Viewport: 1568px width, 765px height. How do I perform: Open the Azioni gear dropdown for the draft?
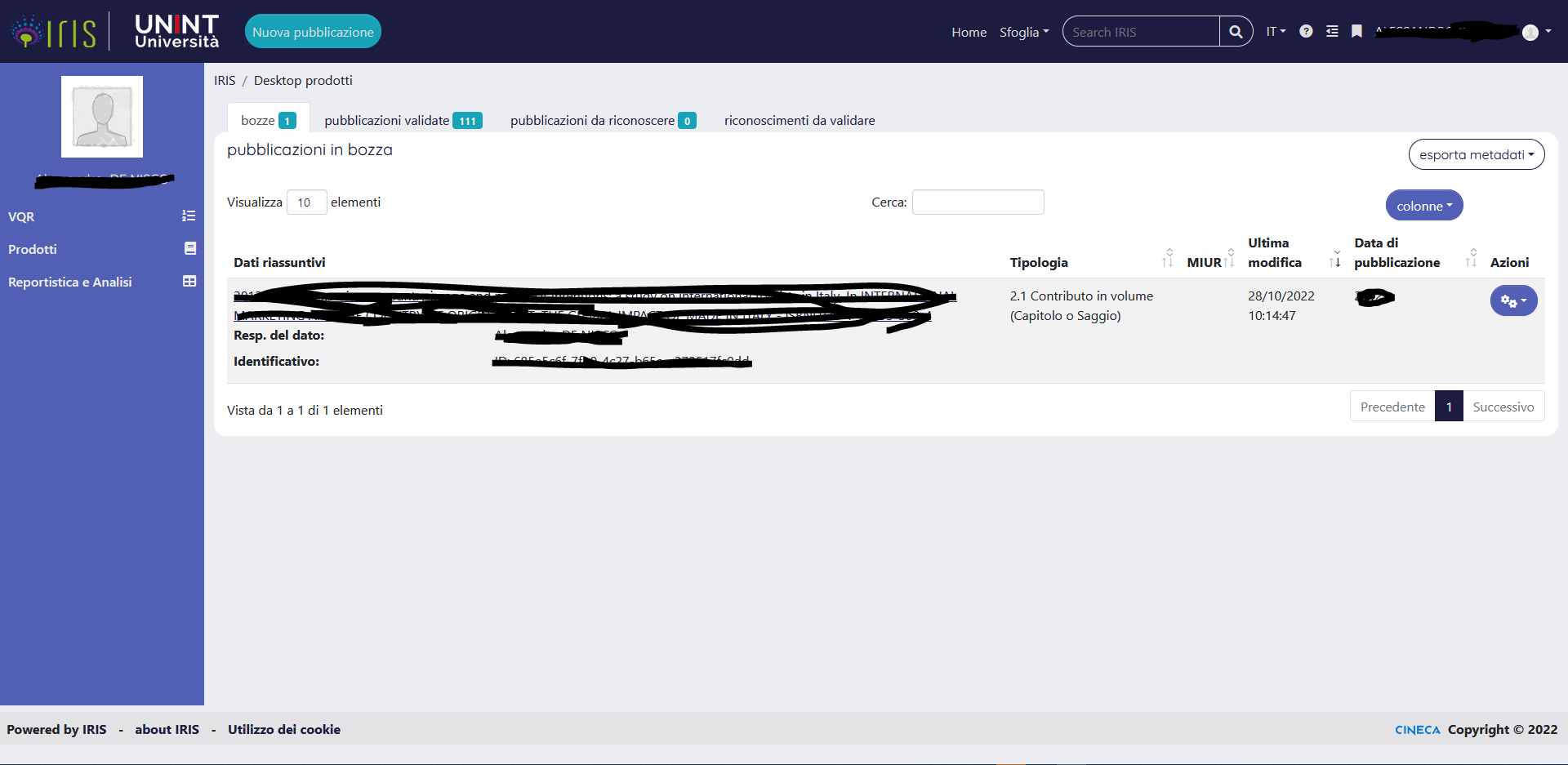1513,300
